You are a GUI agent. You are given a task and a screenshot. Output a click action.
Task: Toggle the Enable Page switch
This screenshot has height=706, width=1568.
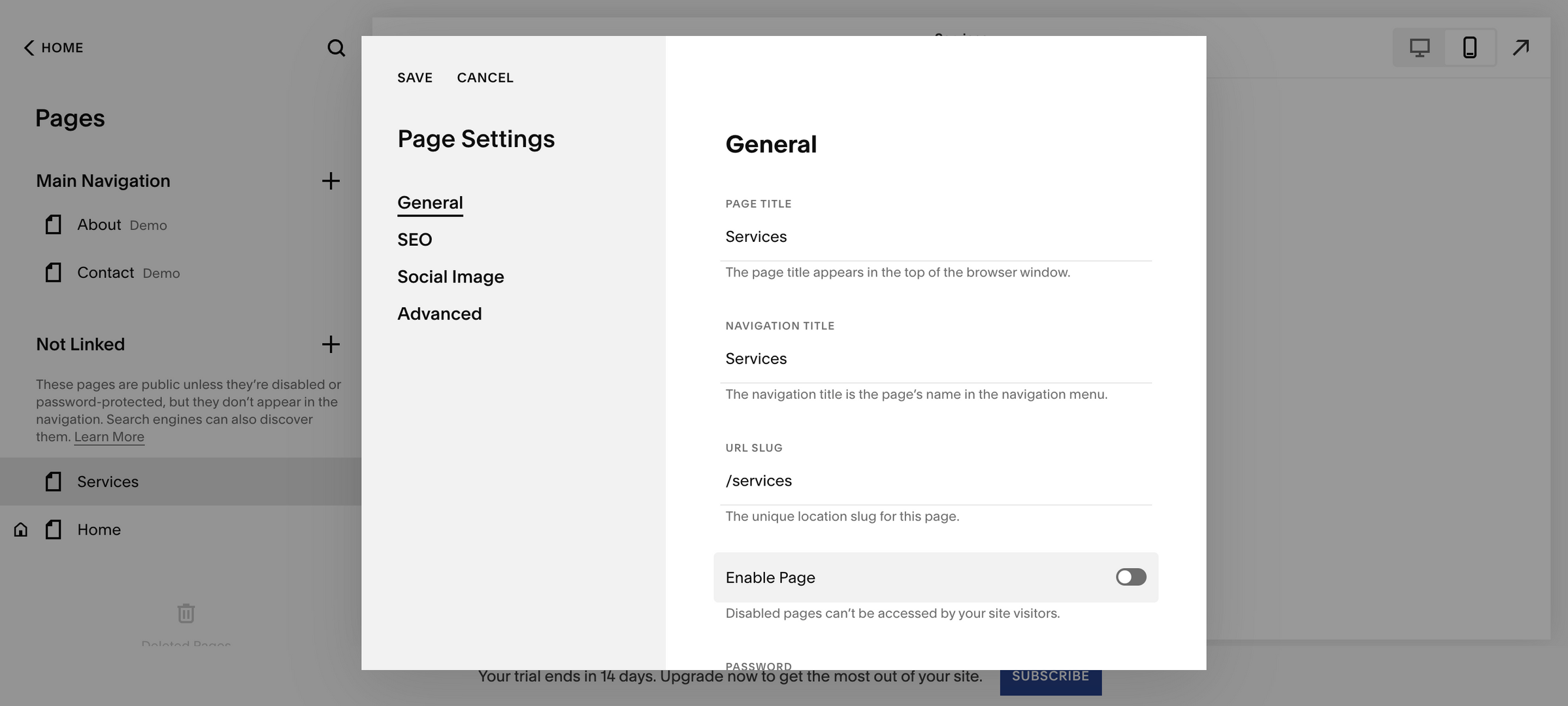coord(1131,577)
